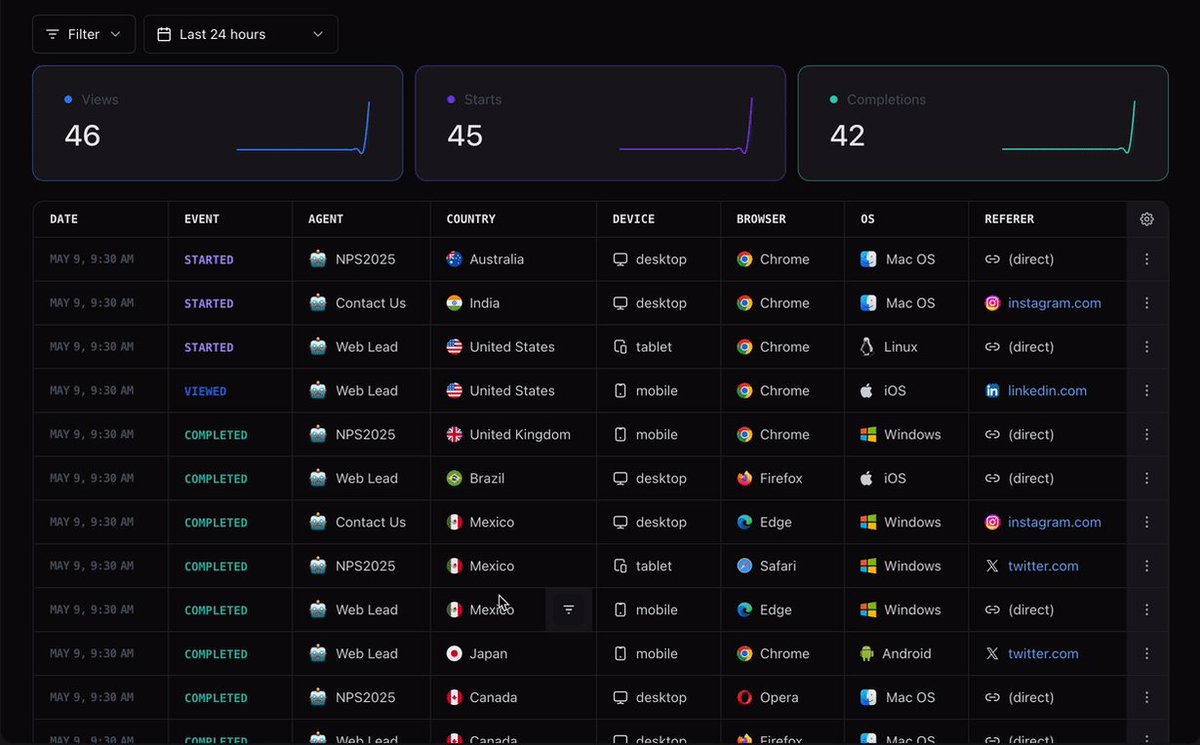Click the Japan country cell
Screen dimensions: 1200x745
pyautogui.click(x=514, y=654)
